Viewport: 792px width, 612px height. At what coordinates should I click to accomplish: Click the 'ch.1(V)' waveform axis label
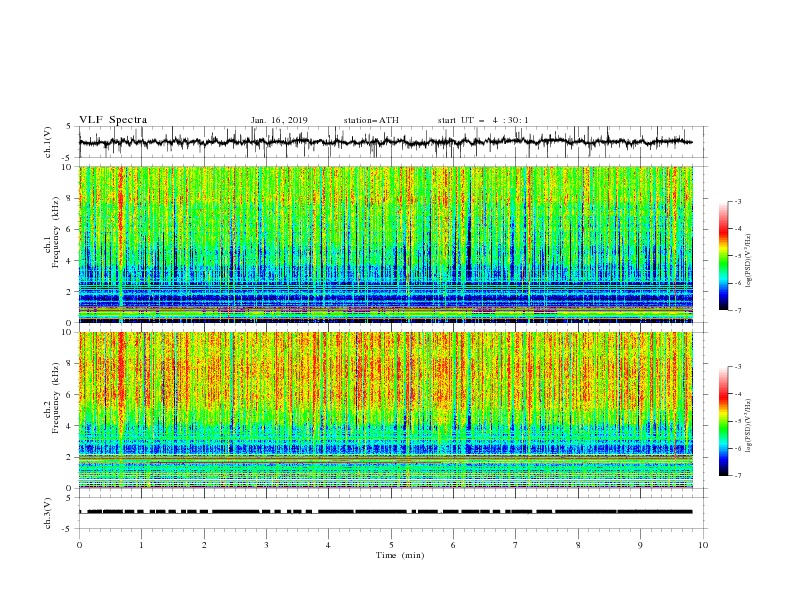pos(48,142)
